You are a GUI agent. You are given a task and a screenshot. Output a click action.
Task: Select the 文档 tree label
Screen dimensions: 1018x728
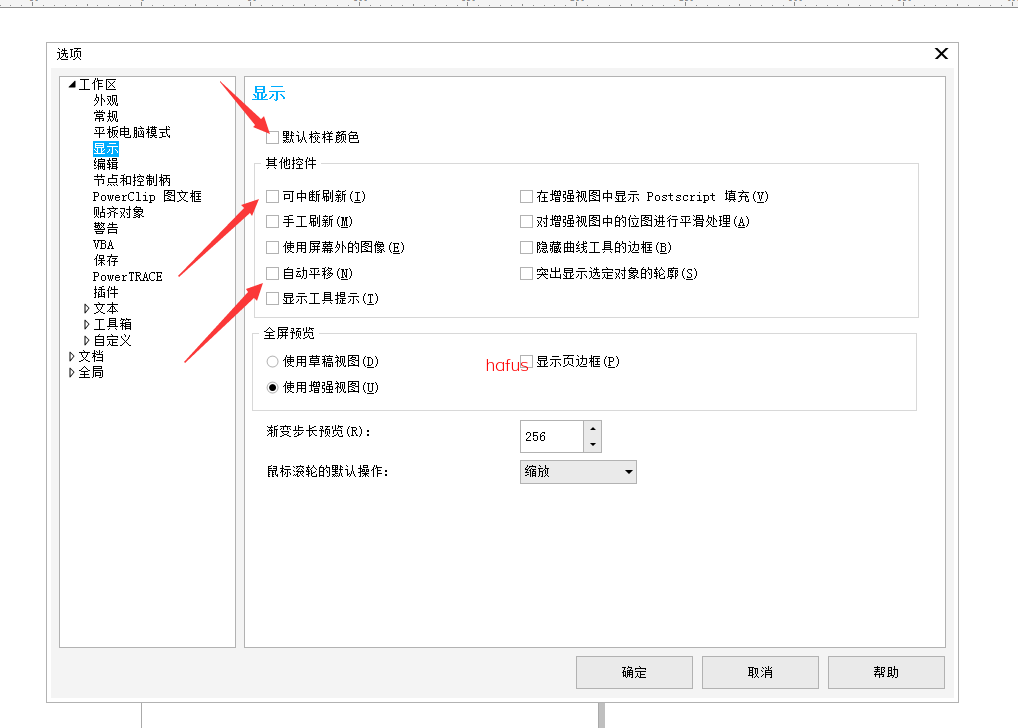click(x=91, y=356)
